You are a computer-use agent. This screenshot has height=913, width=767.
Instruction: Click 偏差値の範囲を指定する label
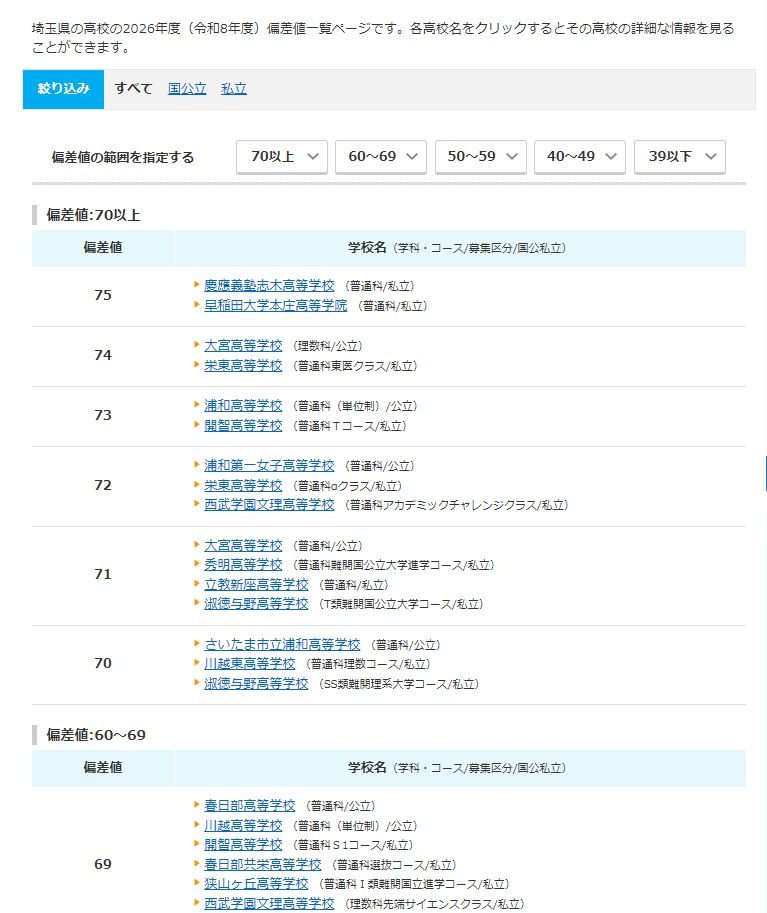click(x=122, y=157)
